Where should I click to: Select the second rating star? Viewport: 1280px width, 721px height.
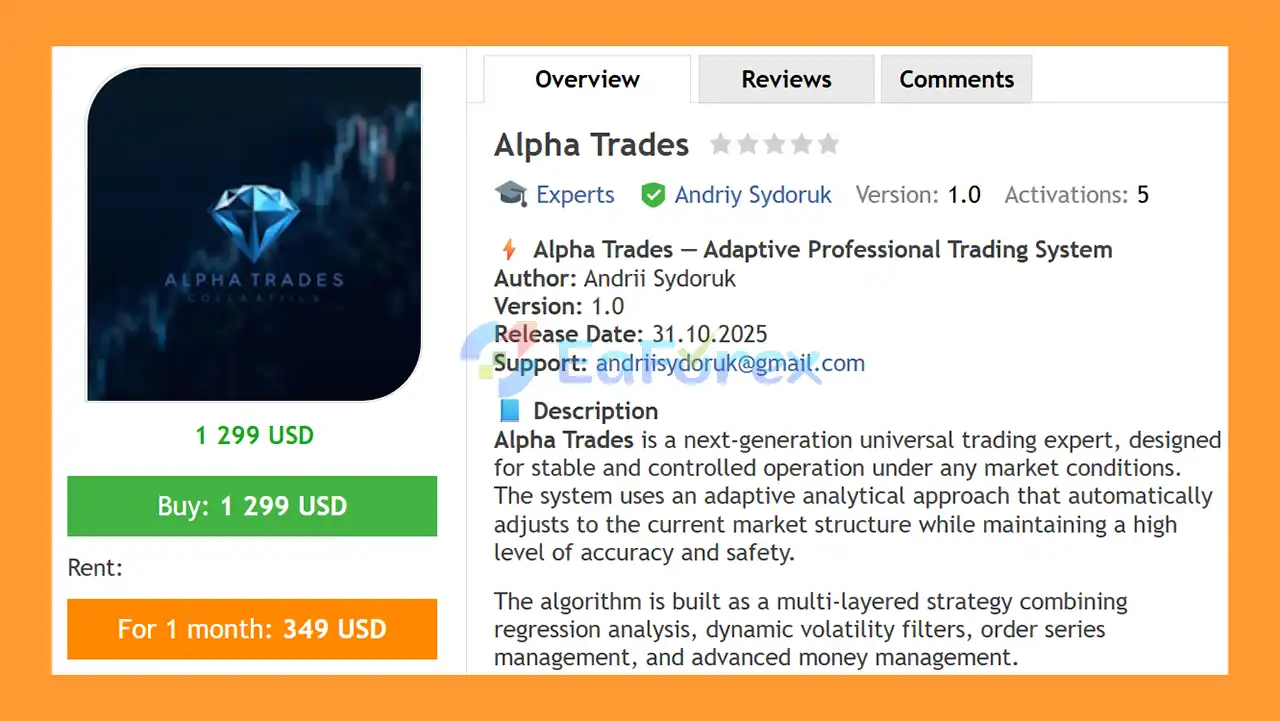click(x=747, y=145)
